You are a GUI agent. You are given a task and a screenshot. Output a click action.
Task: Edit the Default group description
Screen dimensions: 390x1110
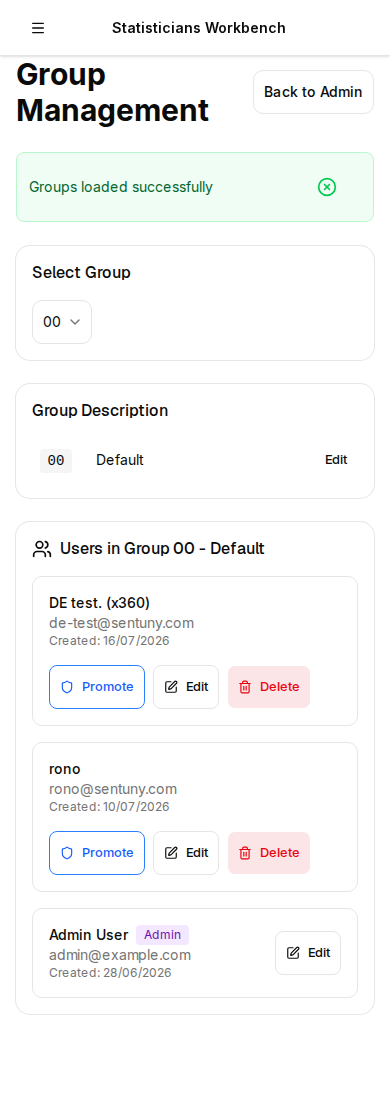click(336, 460)
